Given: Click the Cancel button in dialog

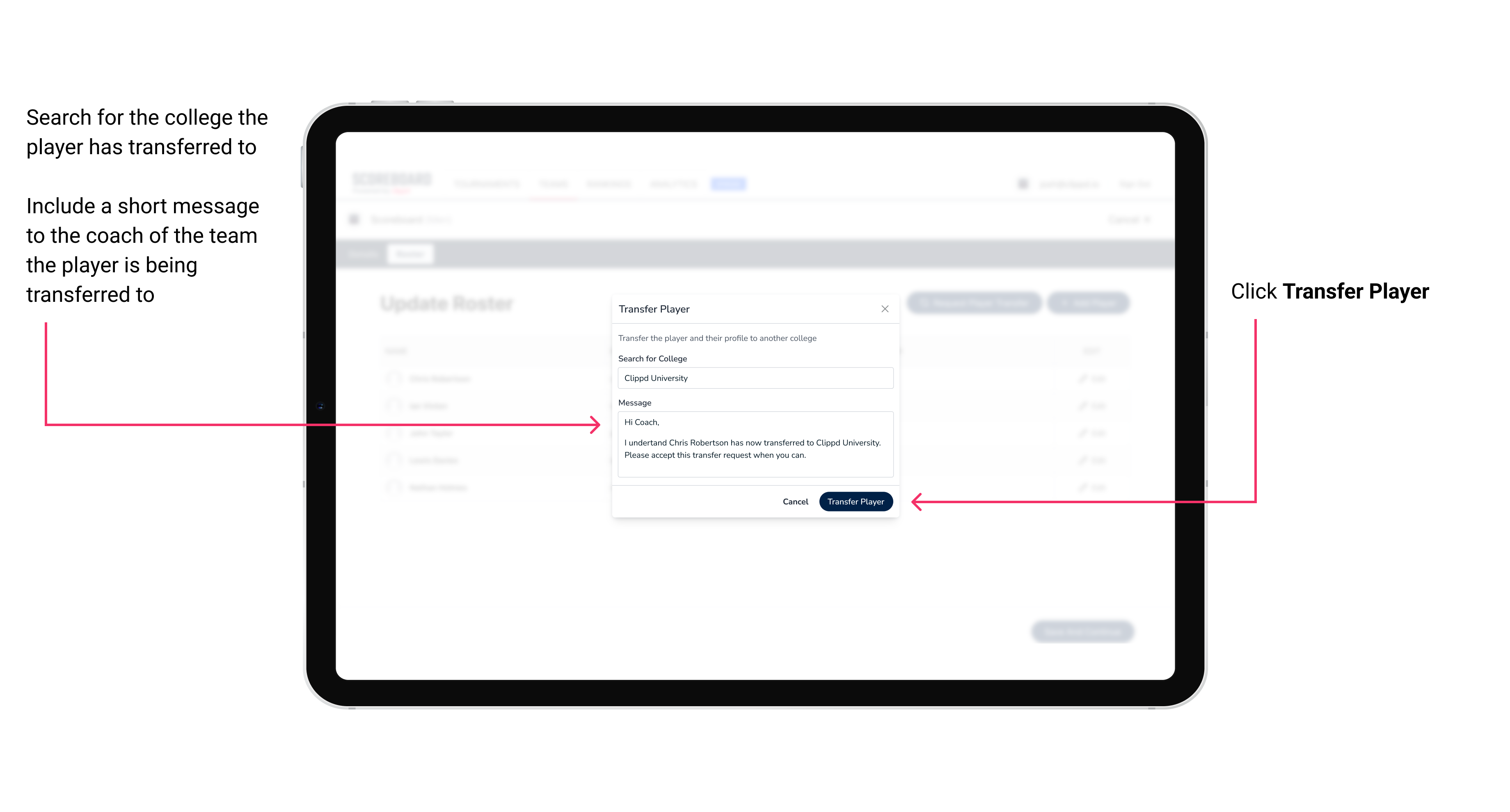Looking at the screenshot, I should [796, 502].
